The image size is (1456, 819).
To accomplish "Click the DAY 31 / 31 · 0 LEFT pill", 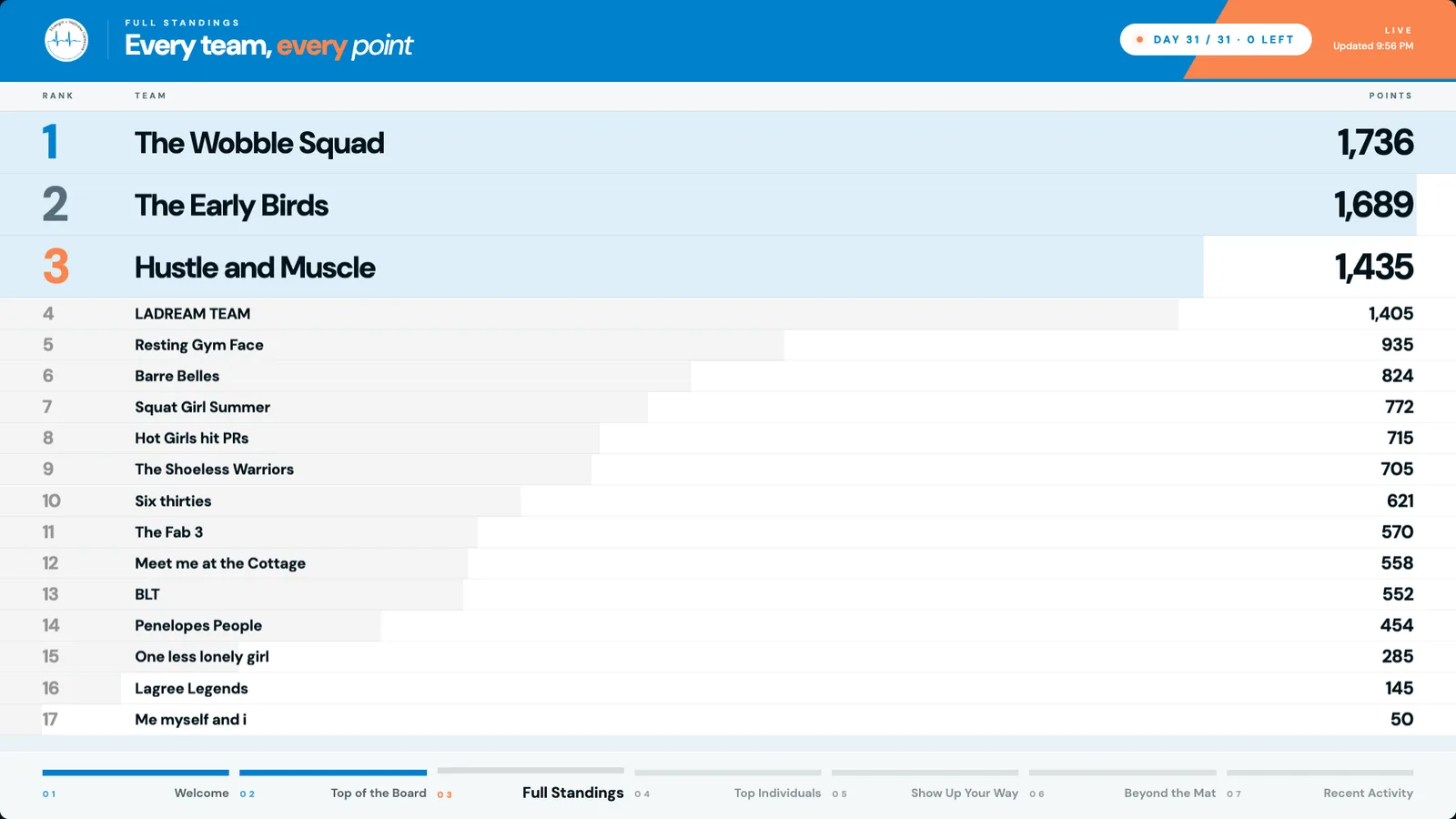I will [1216, 39].
